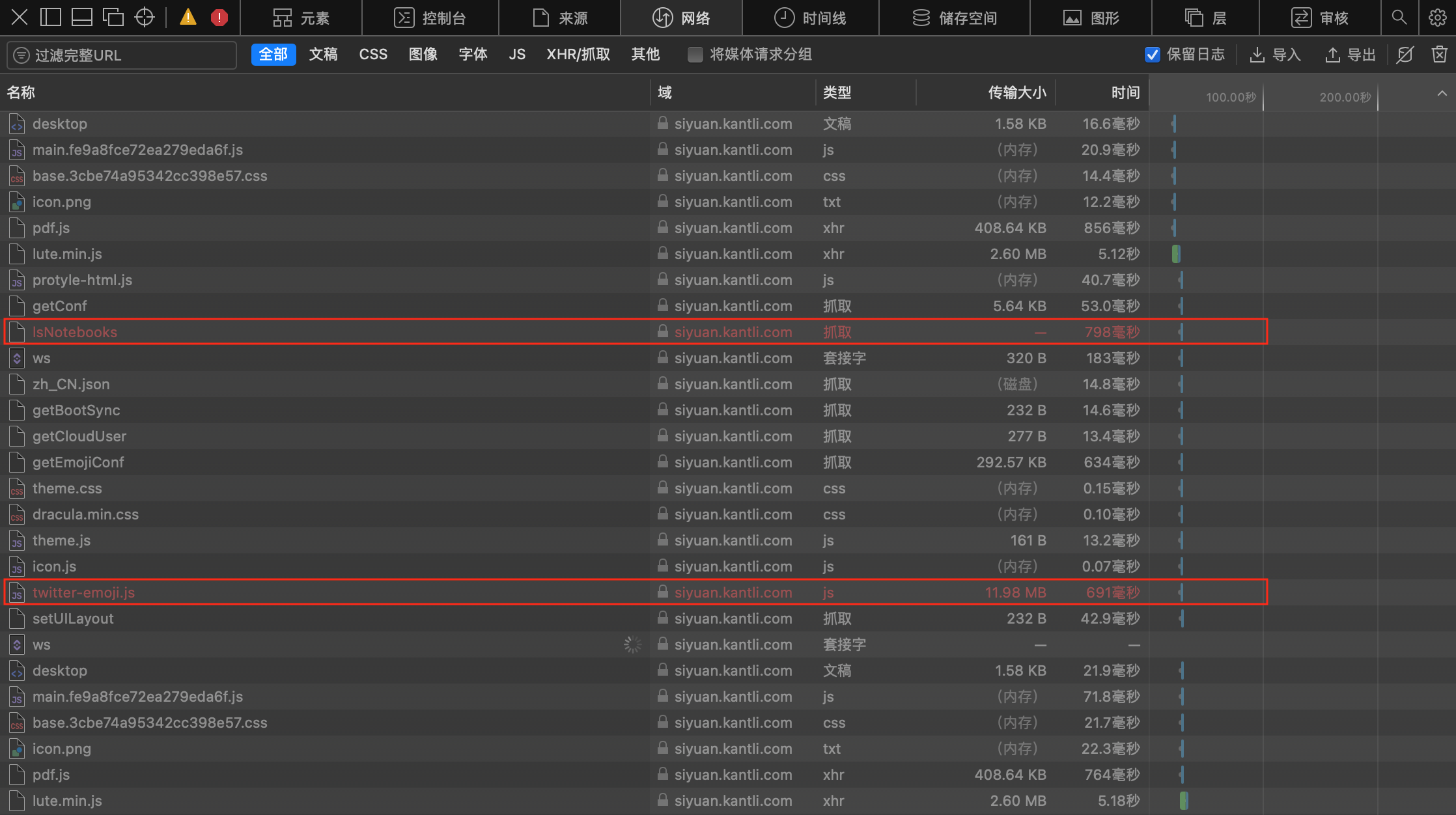1456x815 pixels.
Task: Switch to the 层 tab
Action: point(1206,18)
